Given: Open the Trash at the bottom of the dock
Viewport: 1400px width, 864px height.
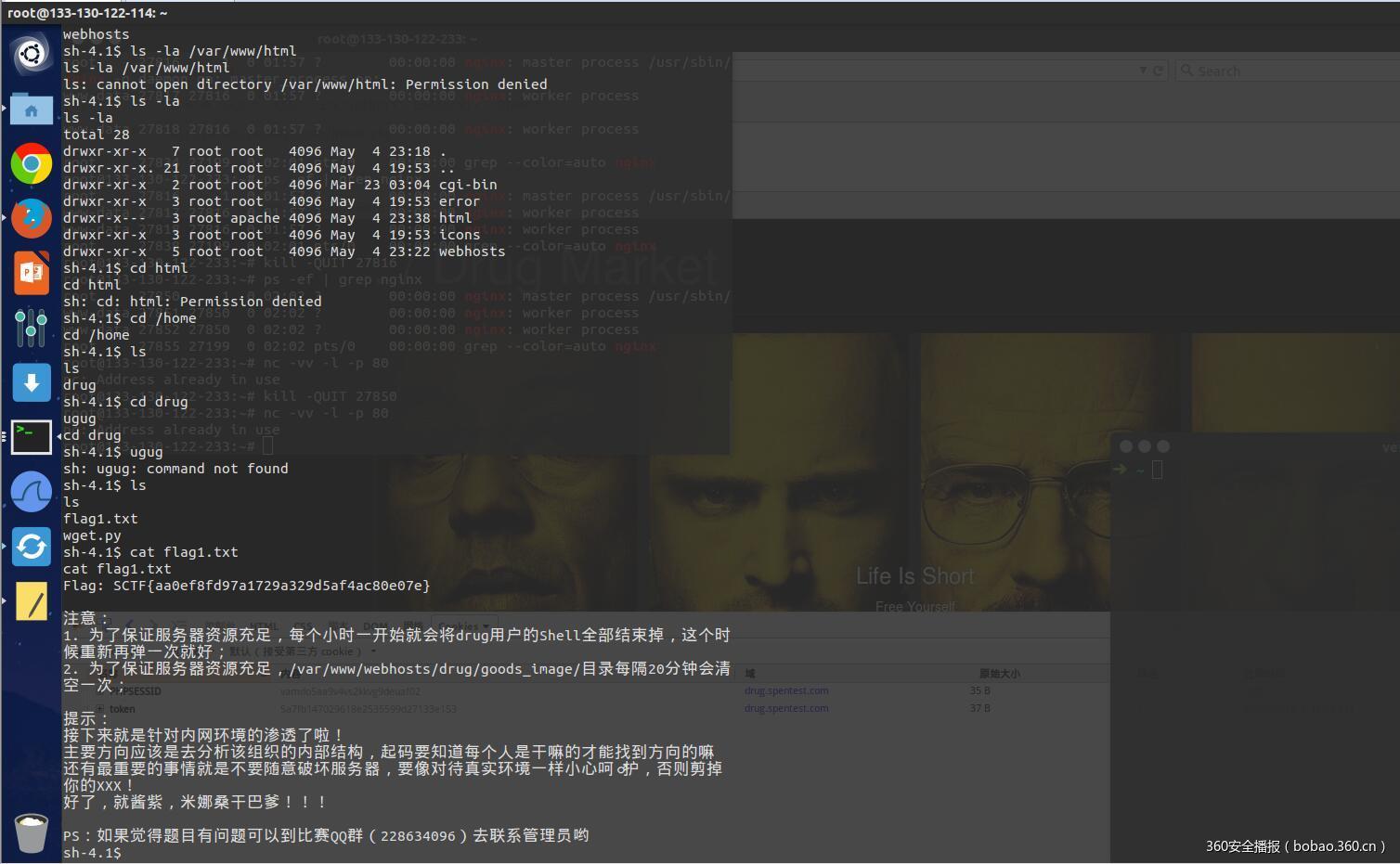Looking at the screenshot, I should pyautogui.click(x=31, y=832).
